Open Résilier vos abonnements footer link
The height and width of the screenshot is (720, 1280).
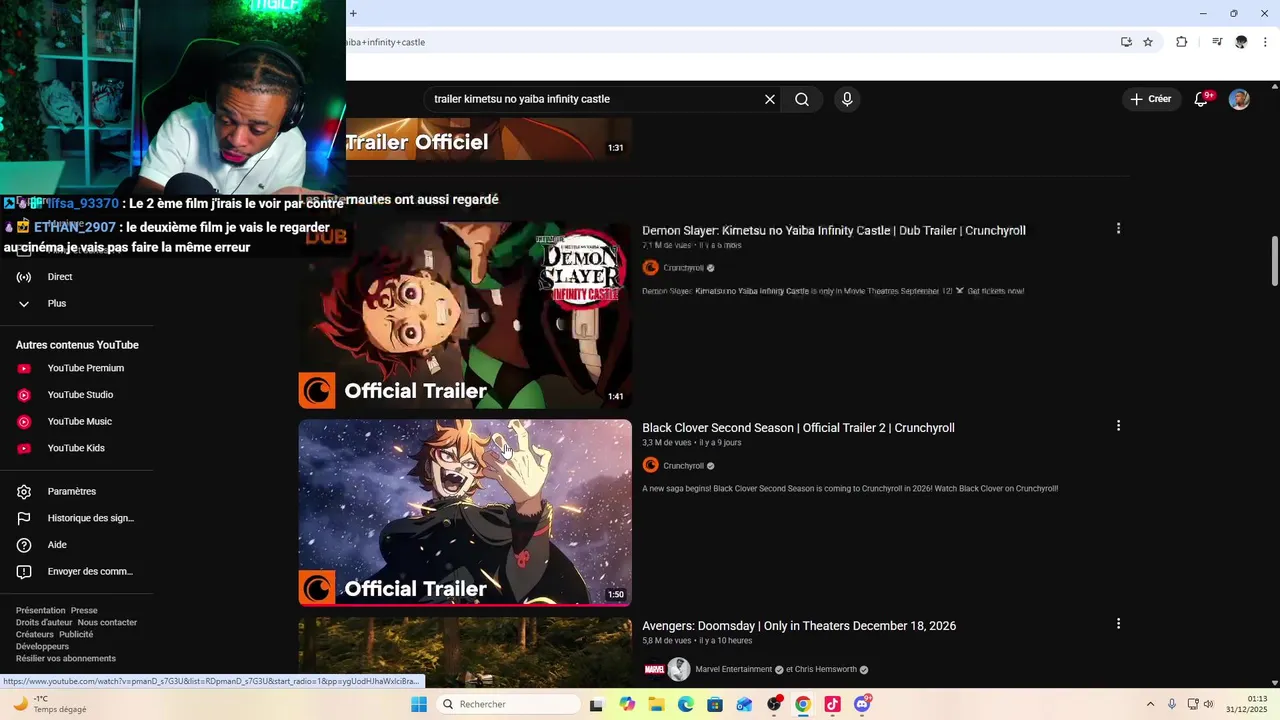point(66,658)
